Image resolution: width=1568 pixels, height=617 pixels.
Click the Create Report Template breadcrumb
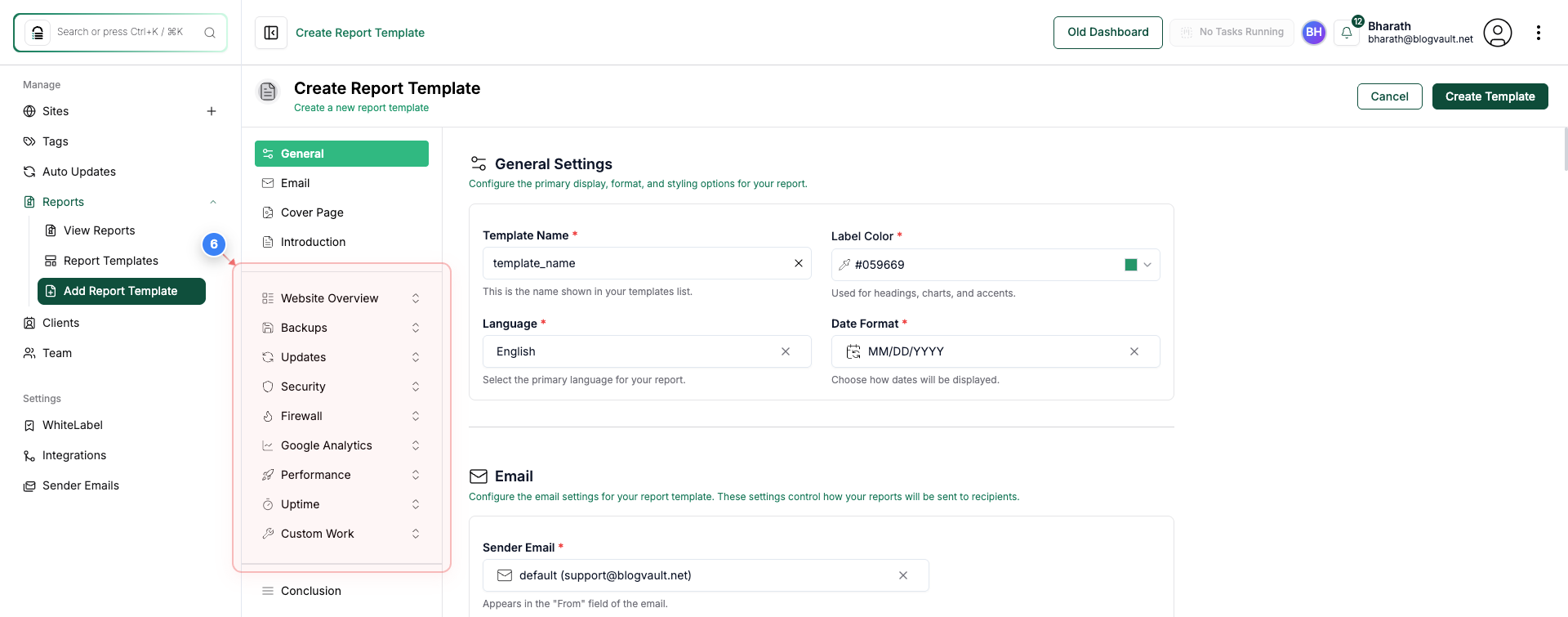(x=360, y=33)
